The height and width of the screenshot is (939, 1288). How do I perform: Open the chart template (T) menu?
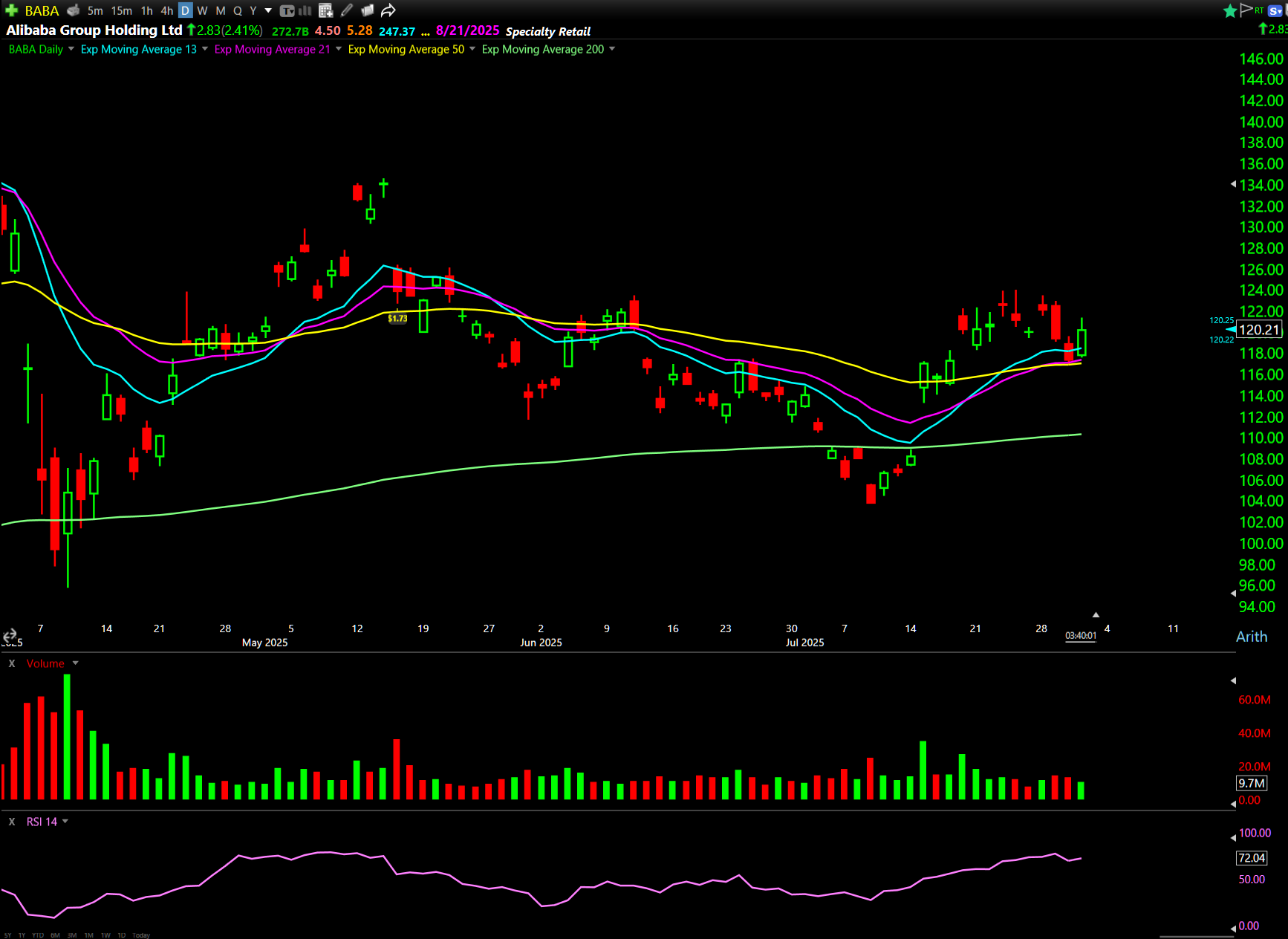click(x=287, y=10)
